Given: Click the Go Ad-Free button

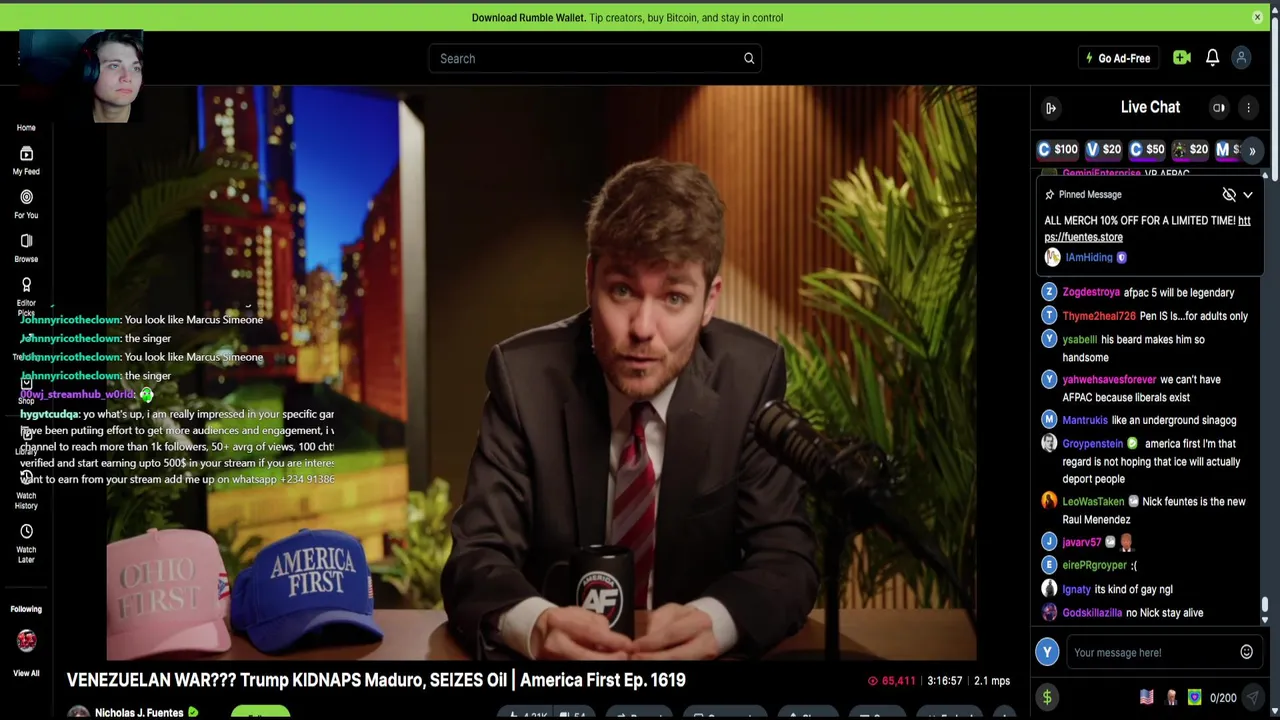Looking at the screenshot, I should (1118, 58).
